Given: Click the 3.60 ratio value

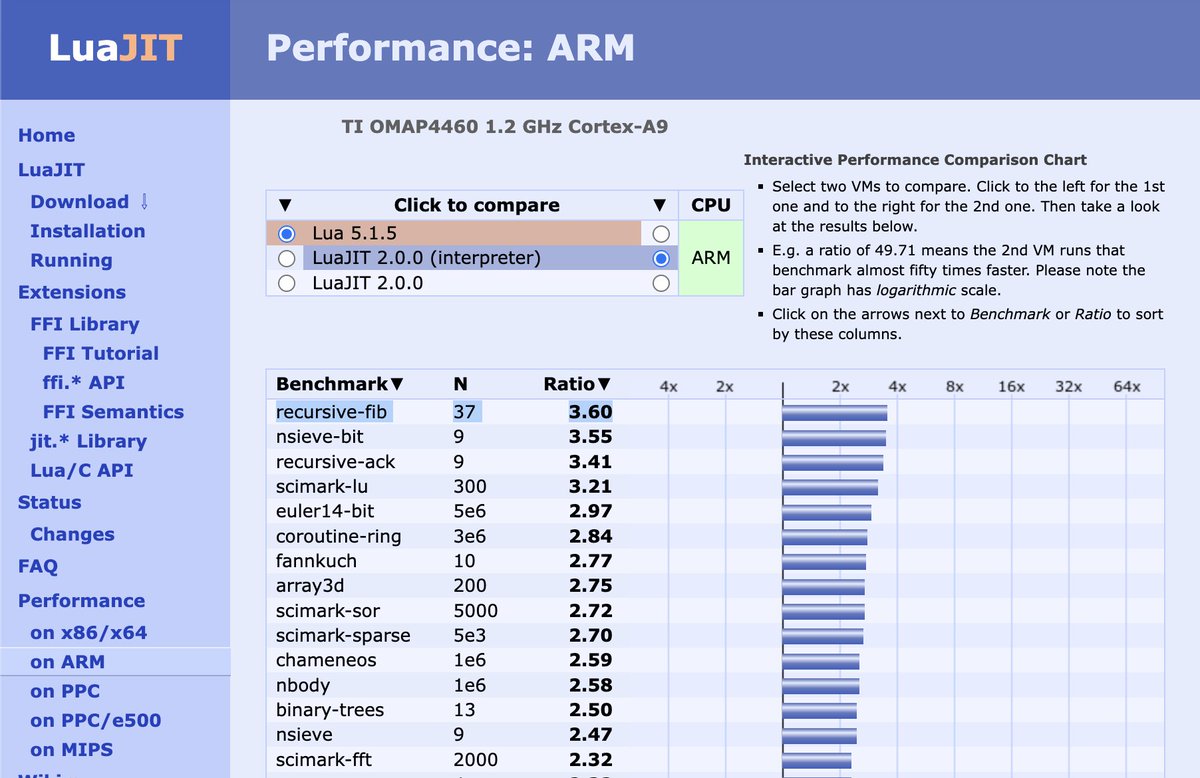Looking at the screenshot, I should pyautogui.click(x=590, y=412).
